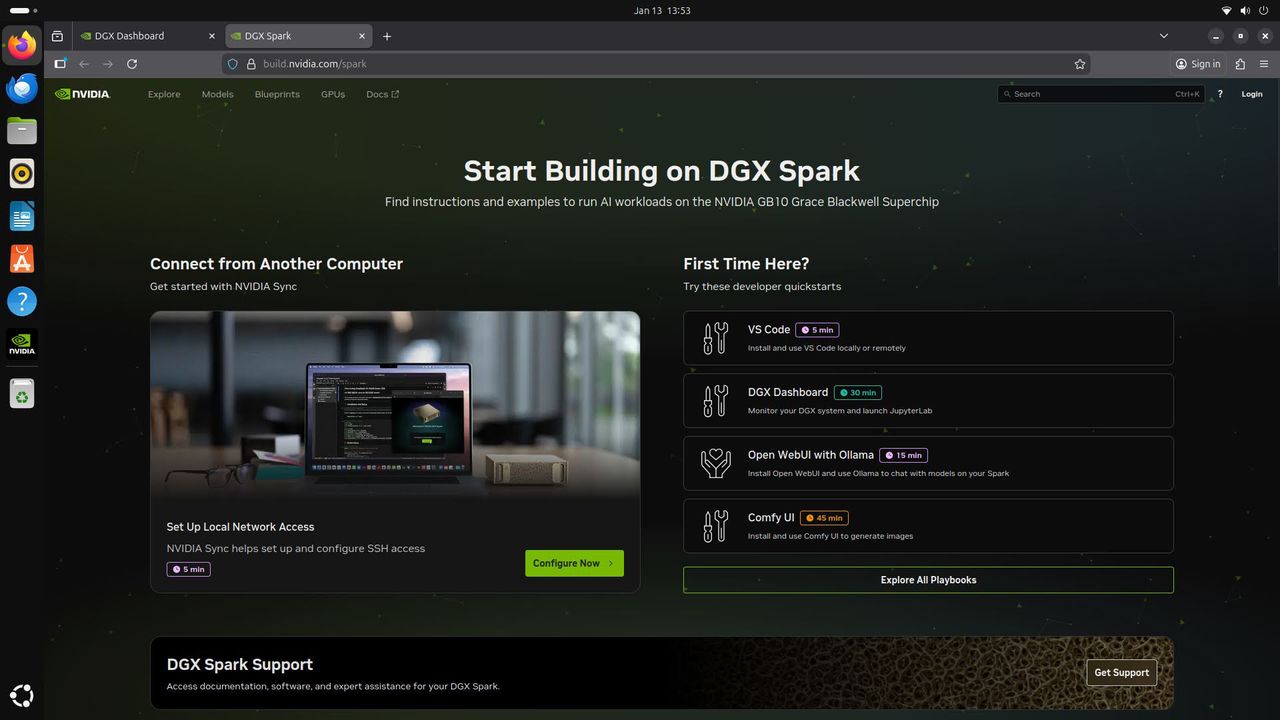Go to the Blueprints nav item

click(x=277, y=94)
